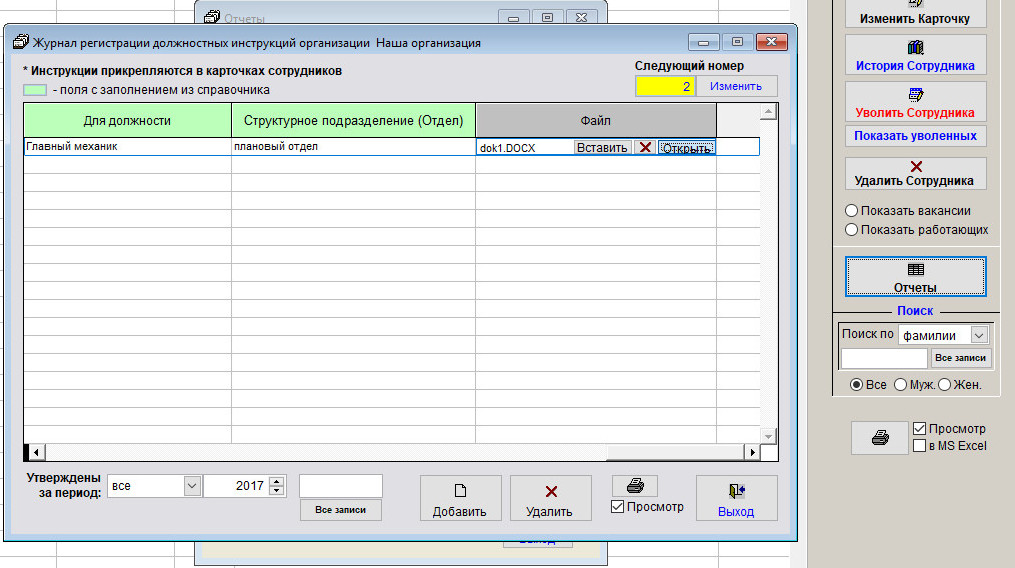The image size is (1015, 568).
Task: Click Показать уволенных button
Action: click(915, 136)
